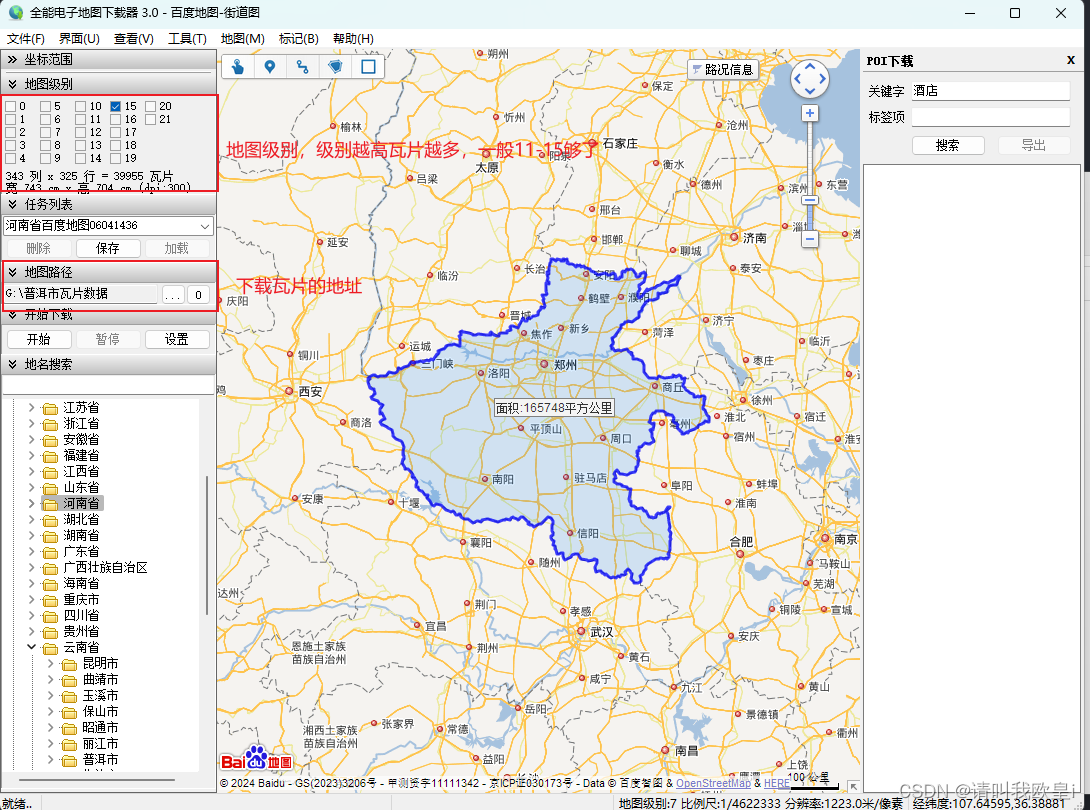The height and width of the screenshot is (810, 1090).
Task: Enable map level 13 checkbox
Action: point(81,145)
